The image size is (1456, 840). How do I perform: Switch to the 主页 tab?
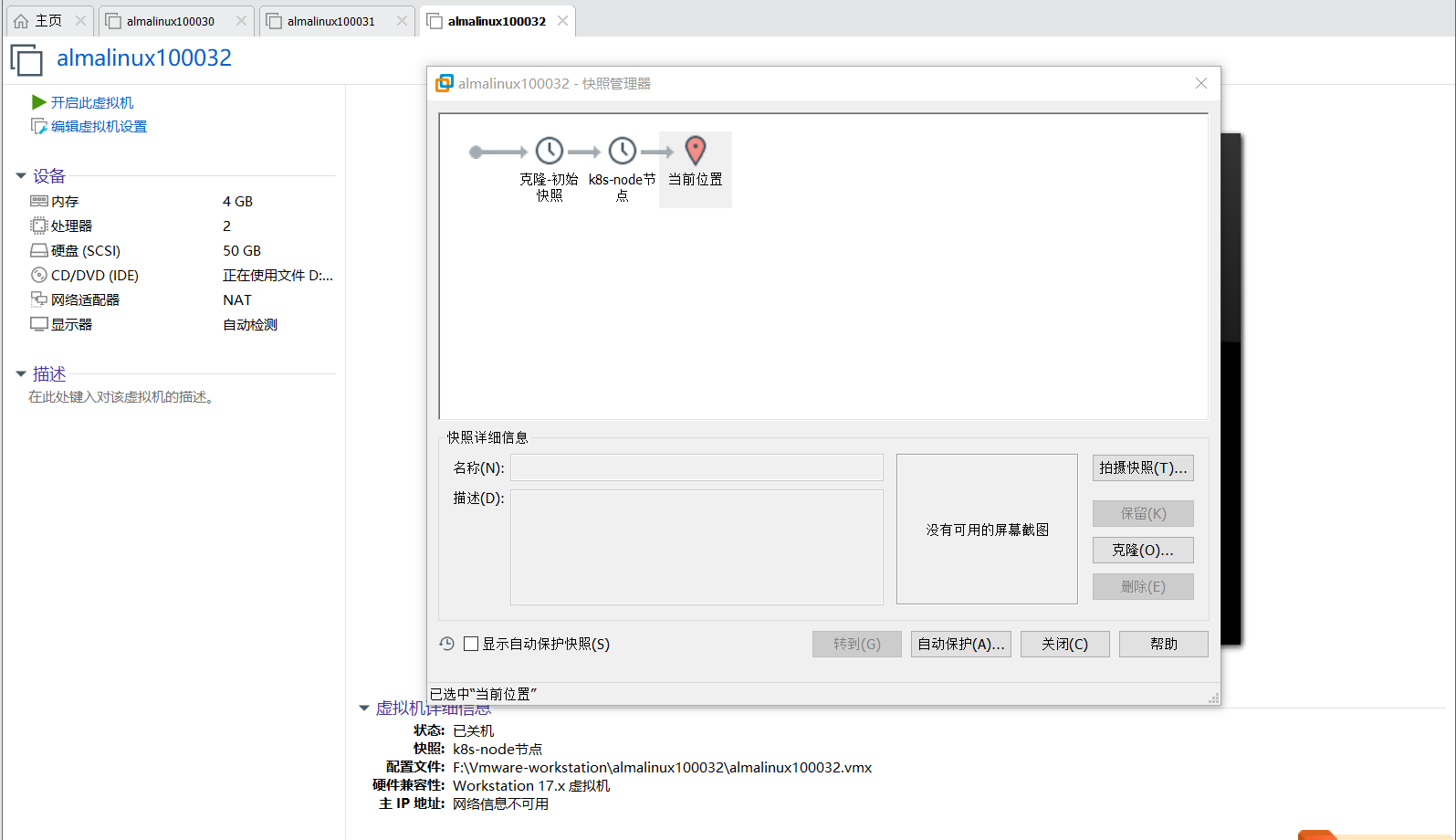48,21
